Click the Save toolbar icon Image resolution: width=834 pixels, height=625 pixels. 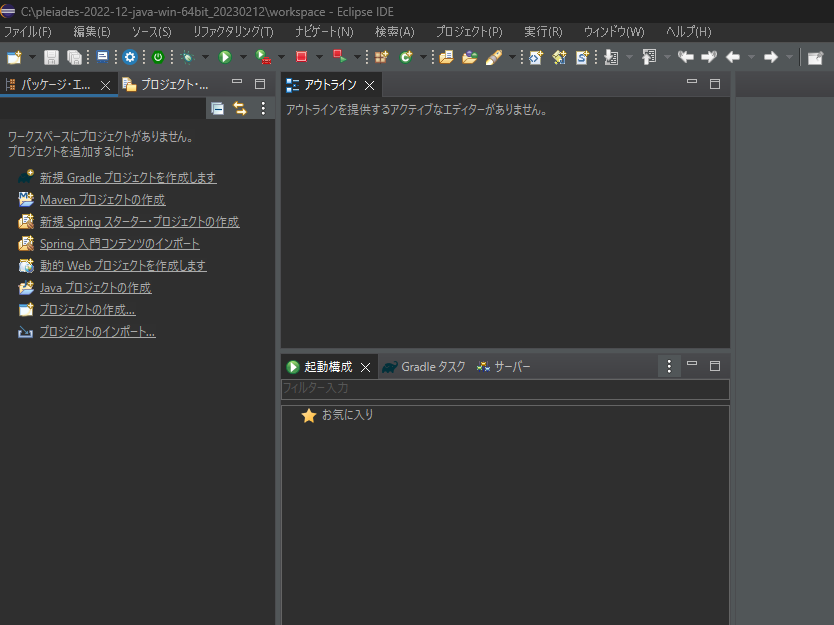(53, 57)
